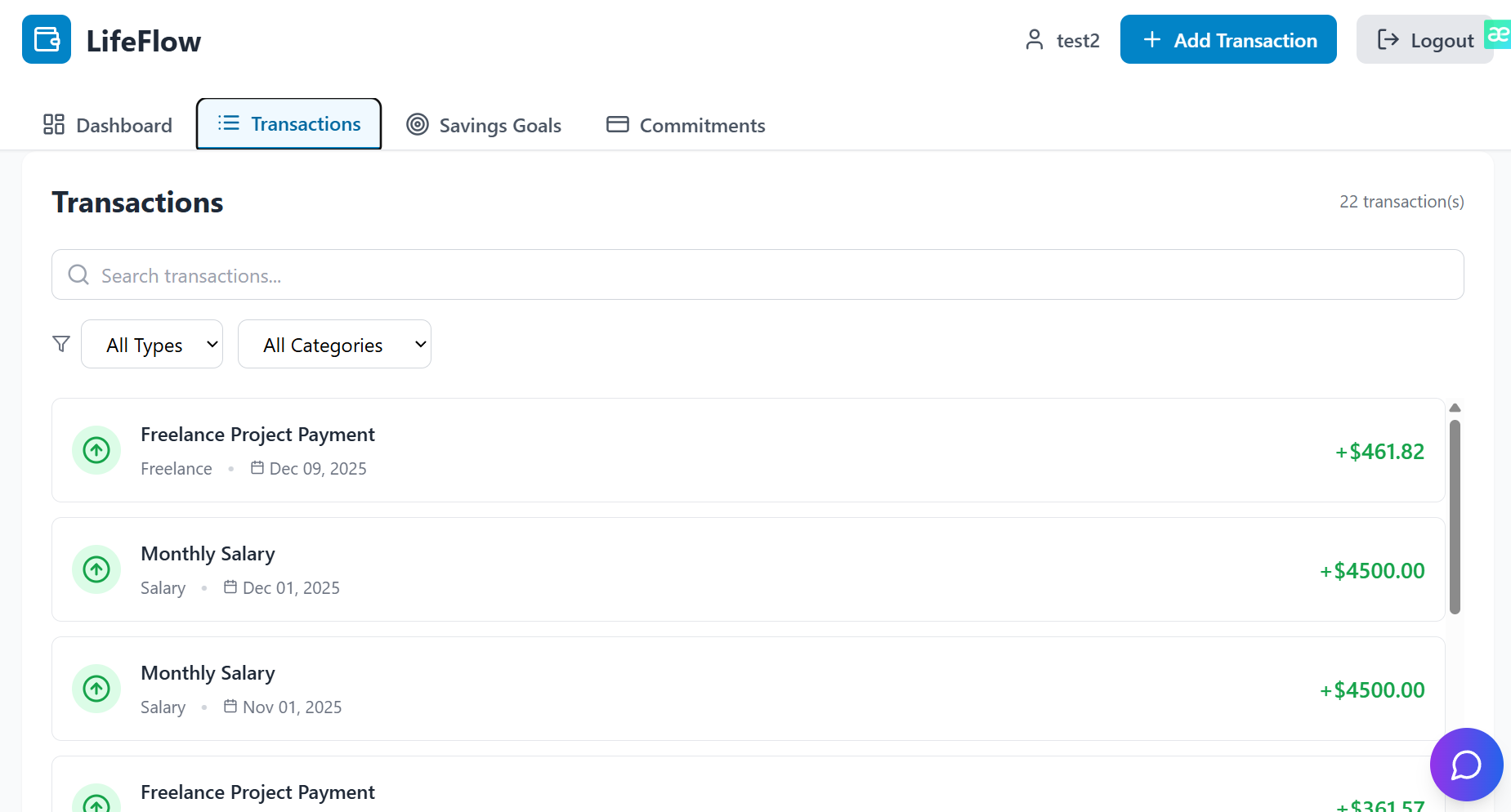Click the +$461.82 amount
Screen dimensions: 1511x812
click(1379, 451)
